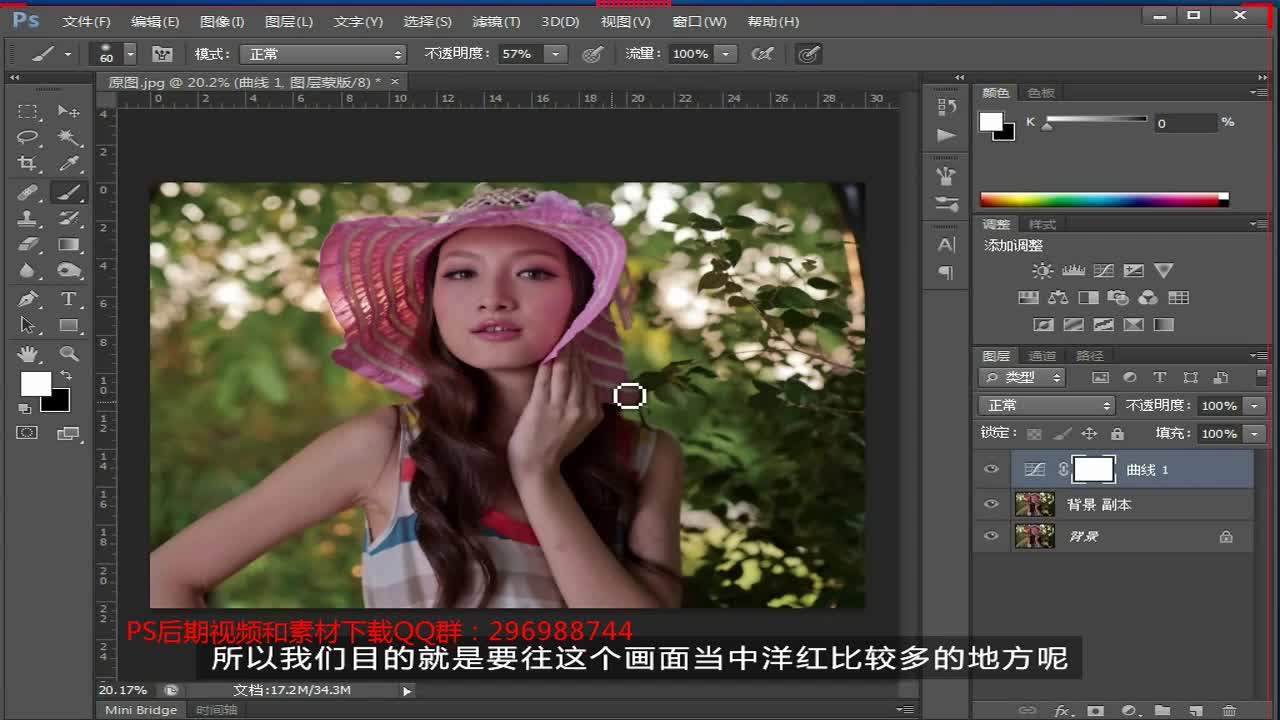Select the Clone Stamp tool
Image resolution: width=1280 pixels, height=720 pixels.
[x=27, y=219]
